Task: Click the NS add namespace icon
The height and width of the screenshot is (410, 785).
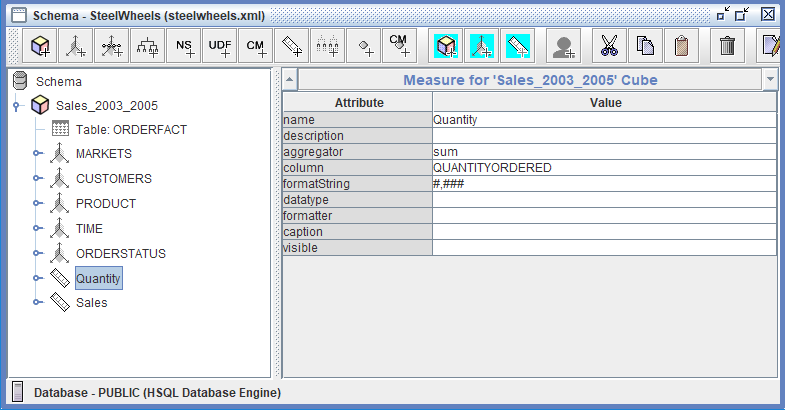Action: pyautogui.click(x=185, y=46)
